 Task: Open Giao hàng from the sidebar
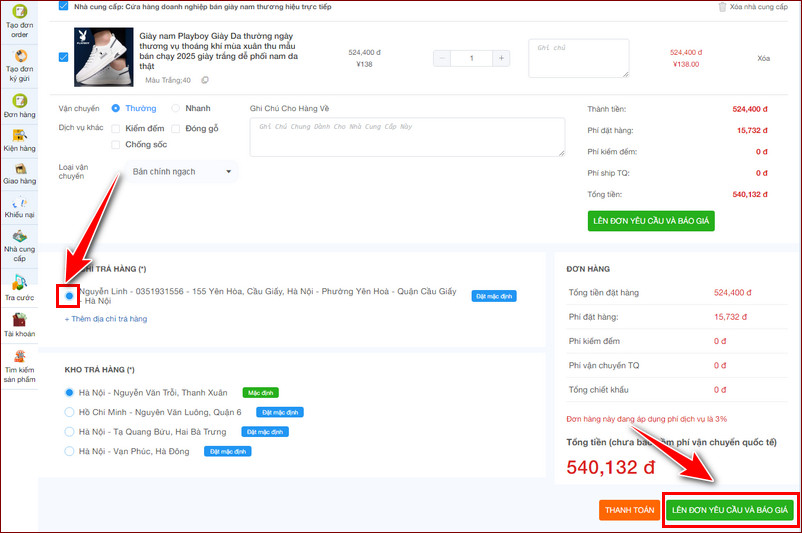[x=19, y=169]
